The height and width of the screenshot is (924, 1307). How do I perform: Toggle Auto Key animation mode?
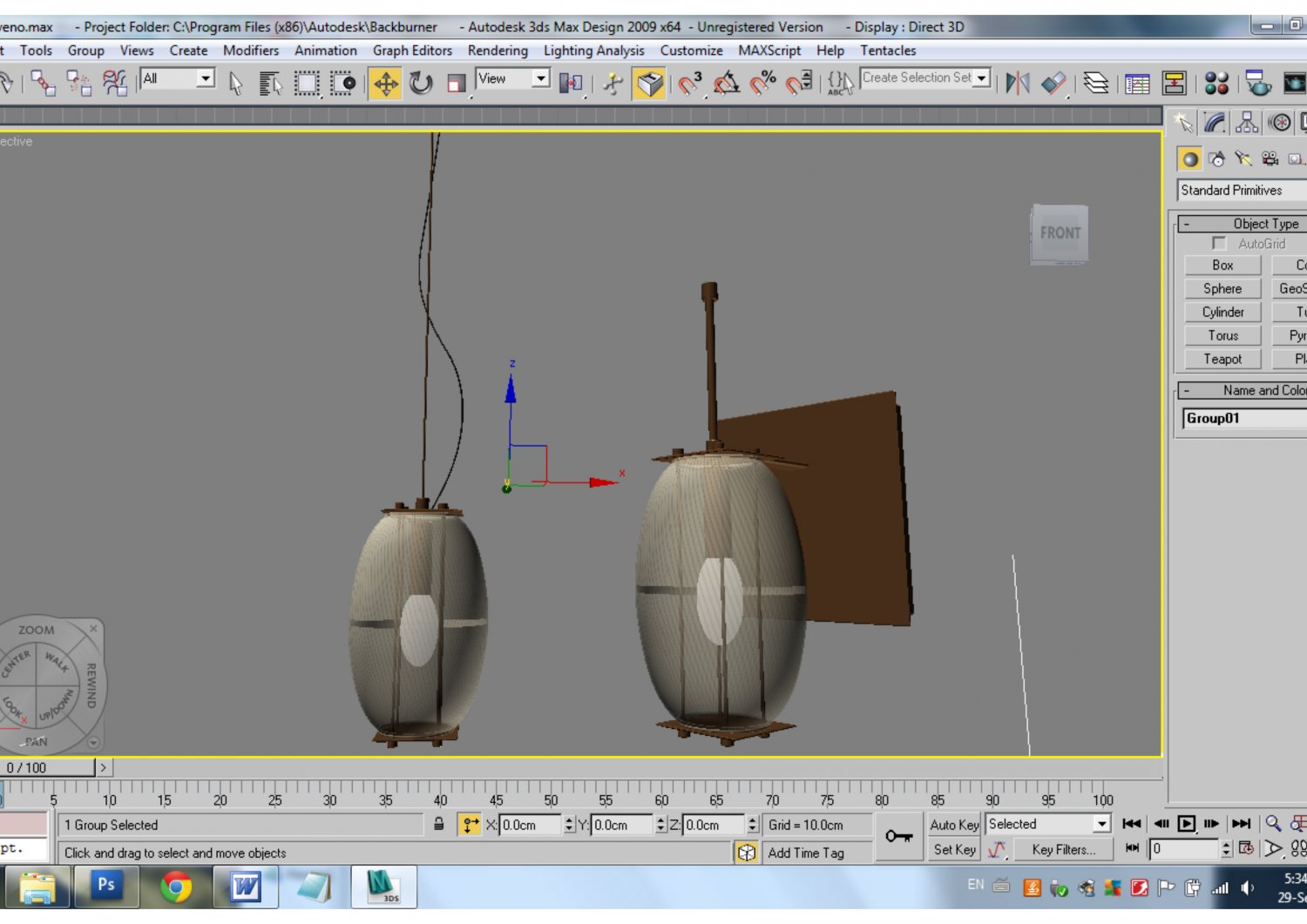tap(953, 824)
